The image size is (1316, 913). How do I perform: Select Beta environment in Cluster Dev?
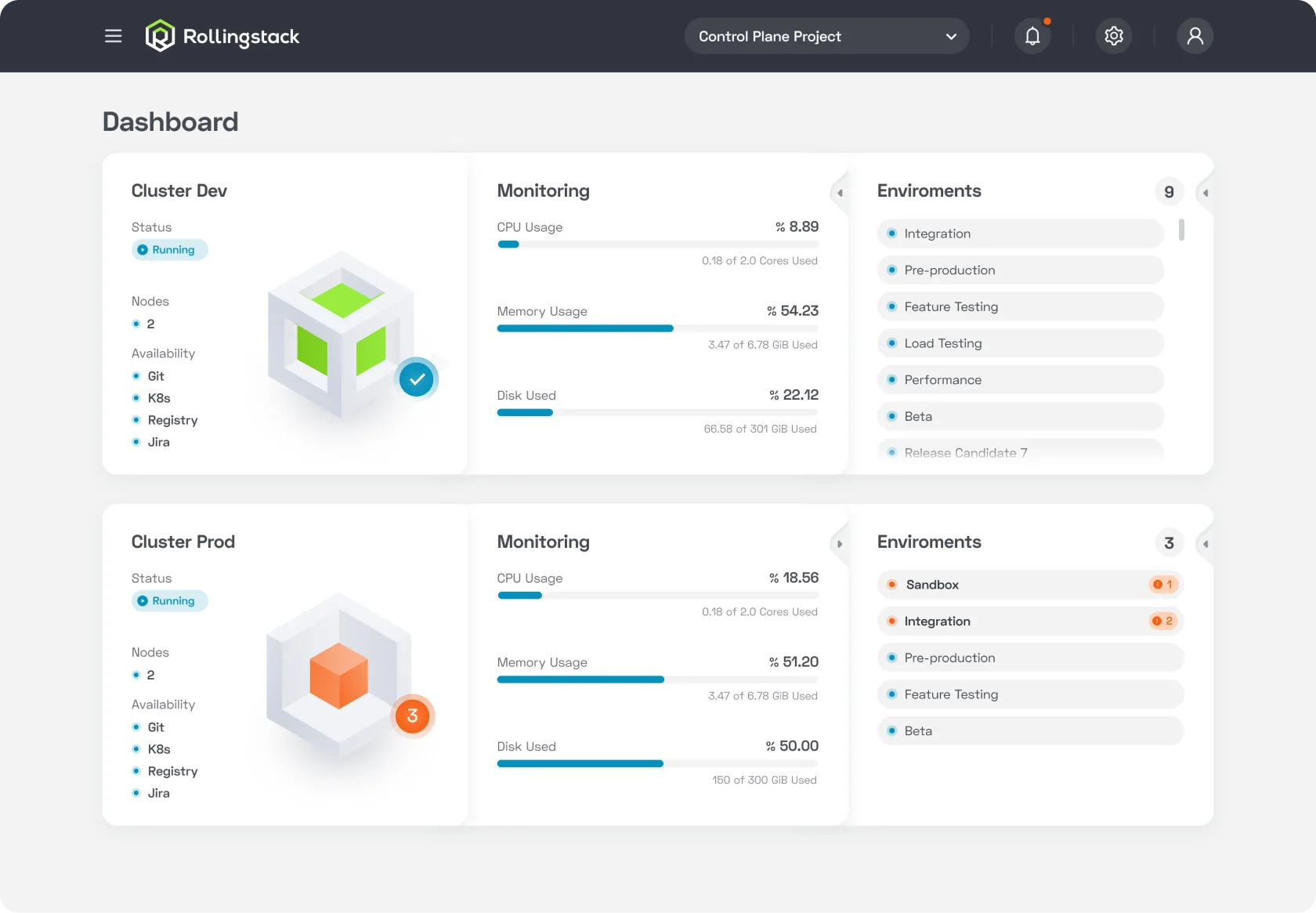pos(1021,416)
